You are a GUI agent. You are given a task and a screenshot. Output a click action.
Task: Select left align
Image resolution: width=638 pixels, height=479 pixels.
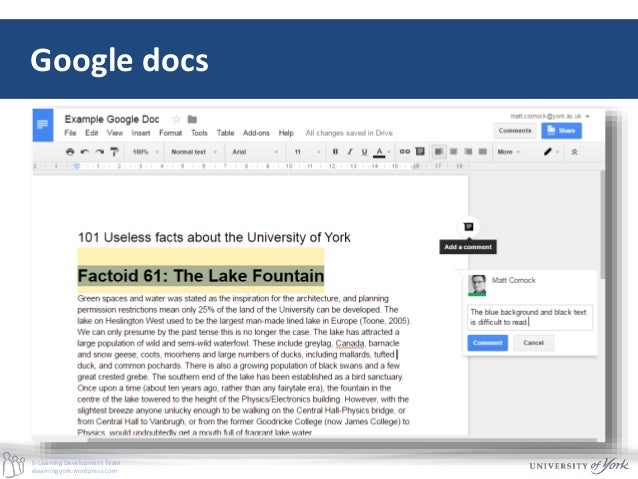pyautogui.click(x=439, y=151)
